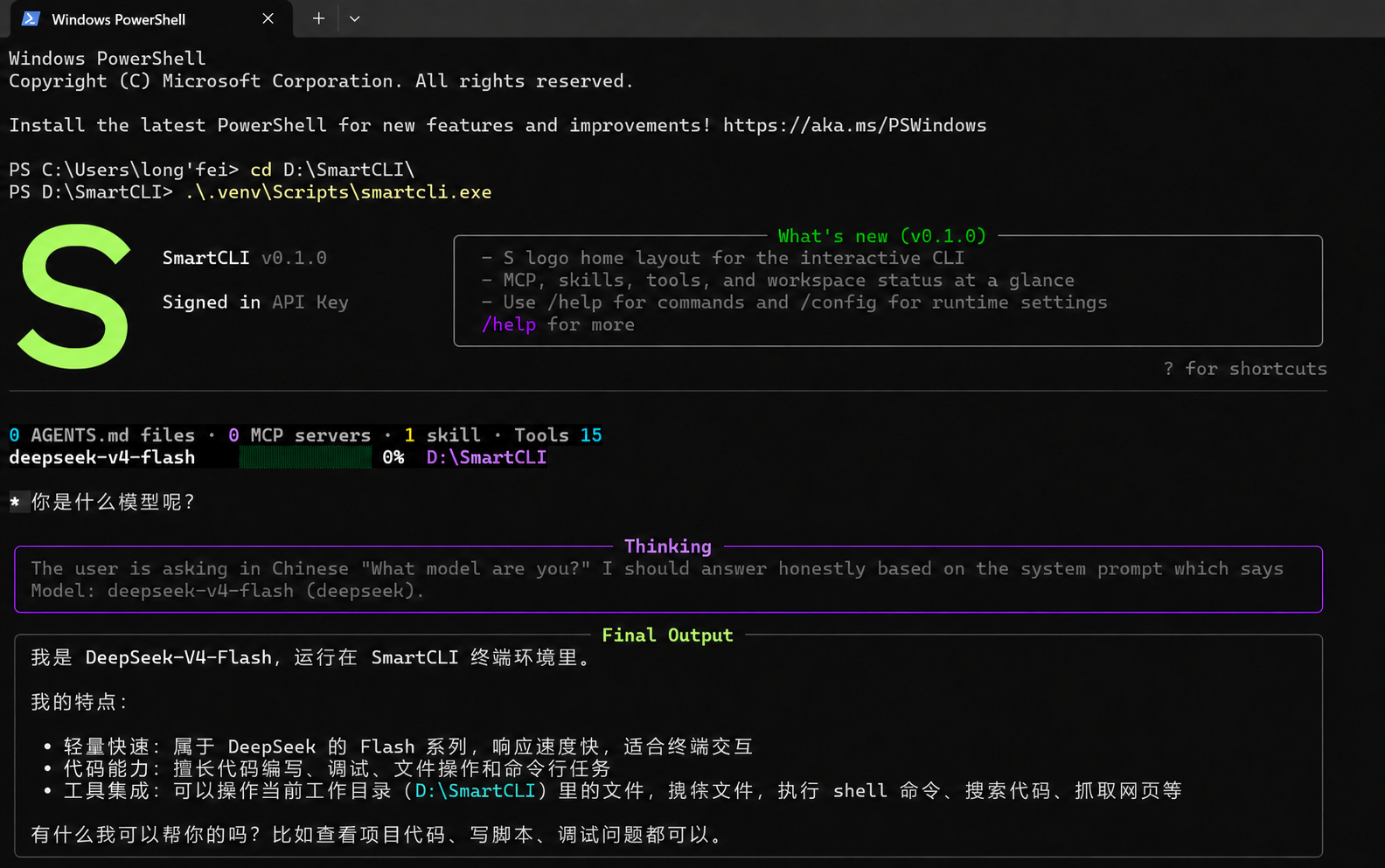Select the Windows PowerShell tab
The width and height of the screenshot is (1385, 868).
(x=150, y=18)
